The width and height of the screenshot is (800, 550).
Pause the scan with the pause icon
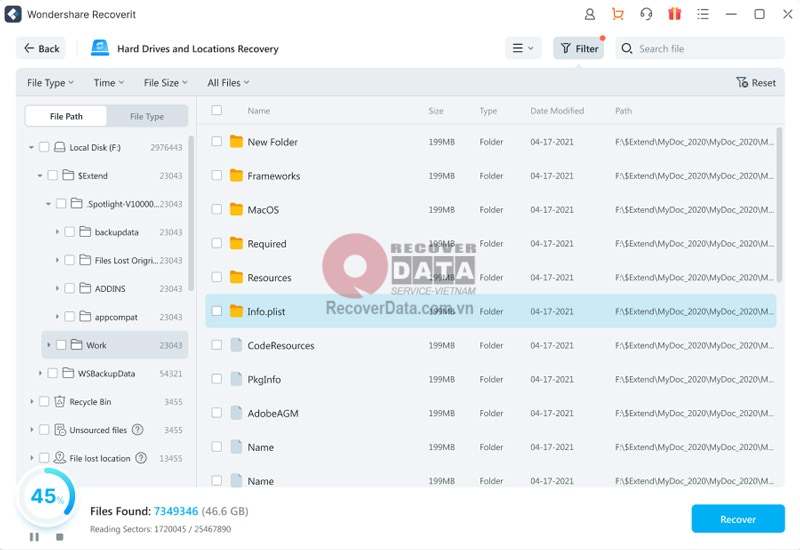(34, 537)
